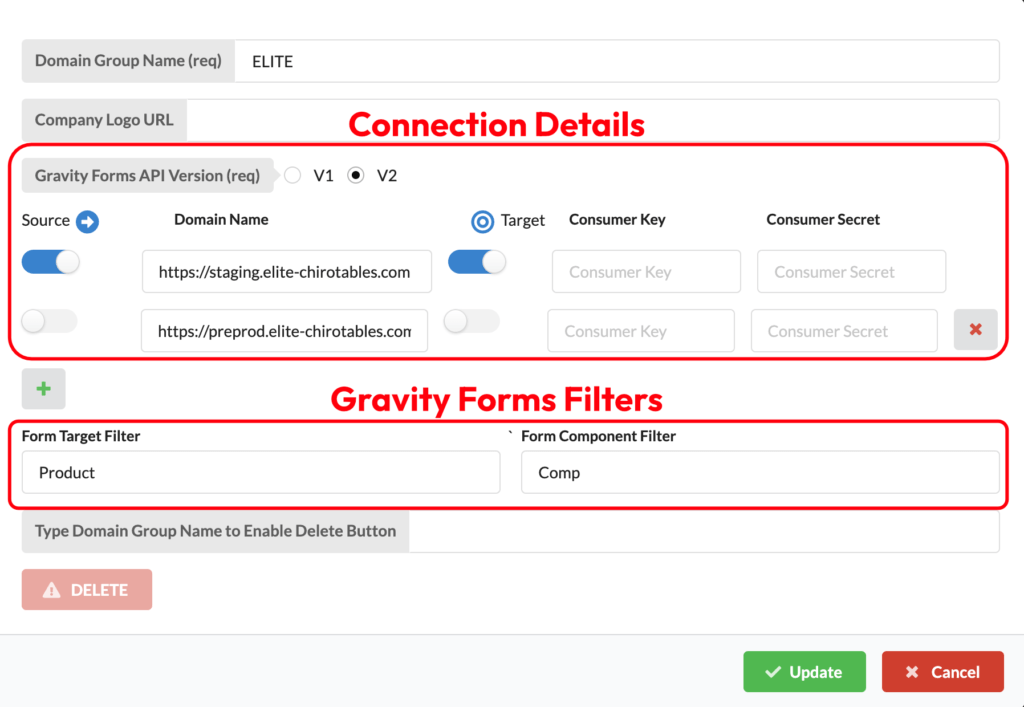
Task: Toggle Source switch for preprod domain
Action: pos(49,321)
